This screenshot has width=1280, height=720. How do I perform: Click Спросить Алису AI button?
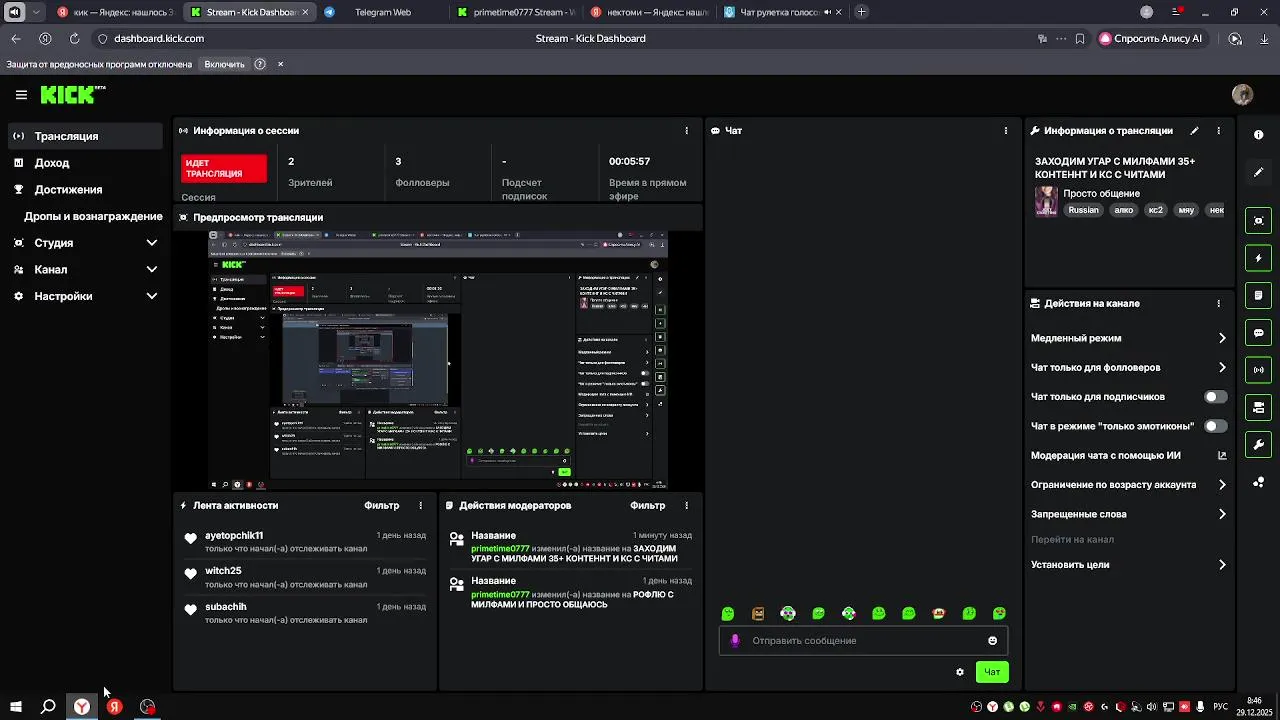[x=1151, y=39]
